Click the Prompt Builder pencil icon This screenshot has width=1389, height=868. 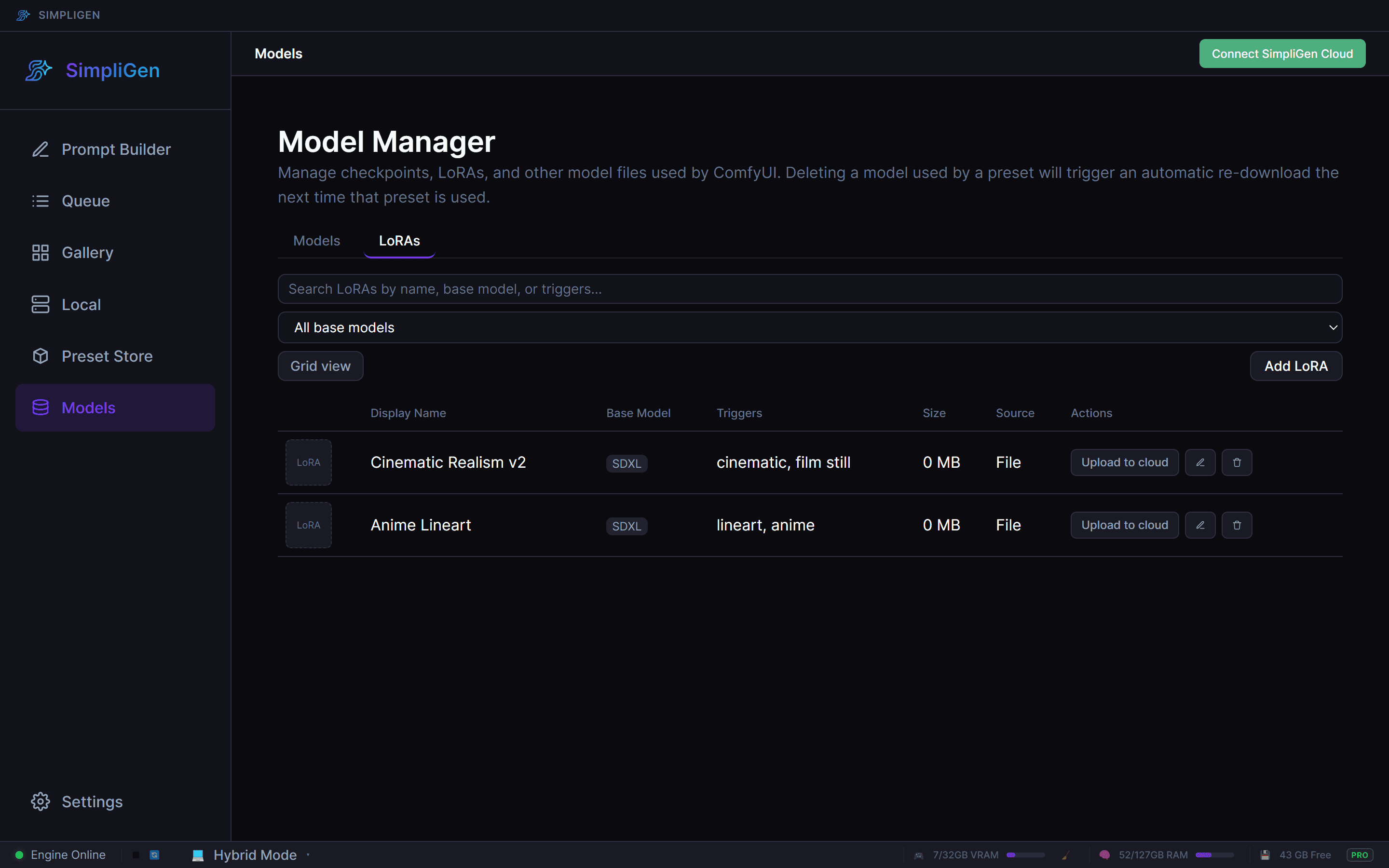pos(40,149)
